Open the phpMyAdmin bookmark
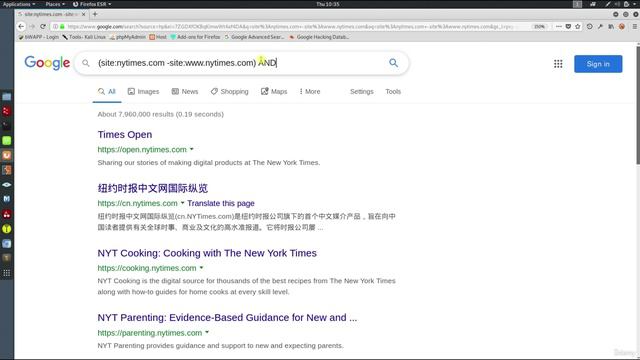The height and width of the screenshot is (360, 640). click(x=127, y=37)
